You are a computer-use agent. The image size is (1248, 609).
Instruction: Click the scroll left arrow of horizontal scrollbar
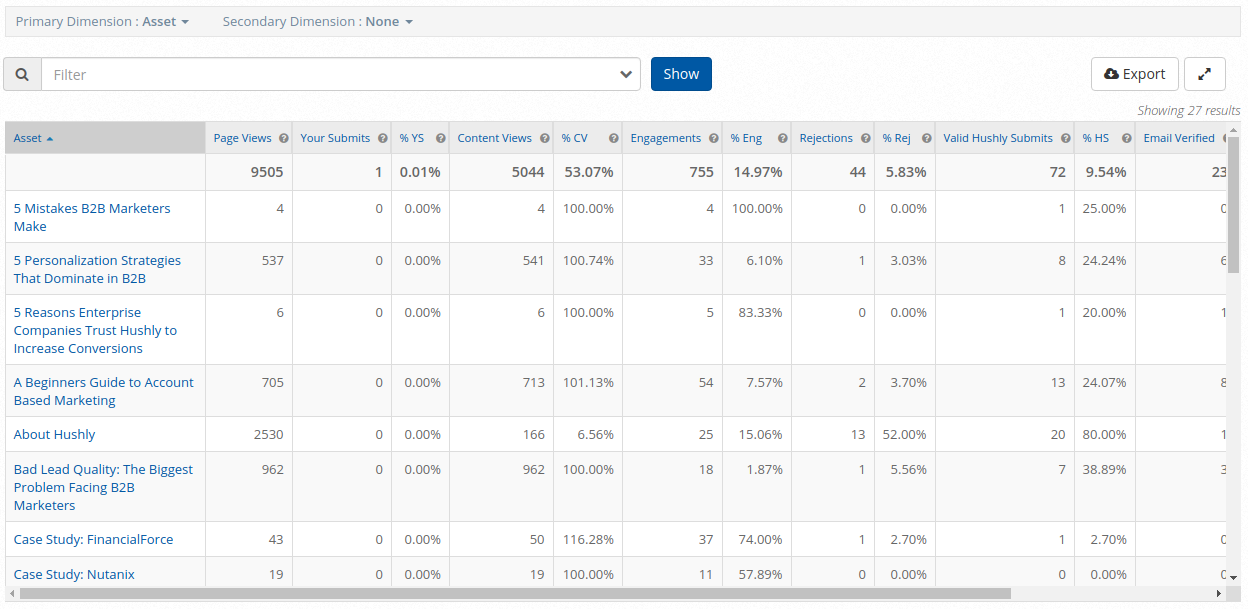coord(11,594)
